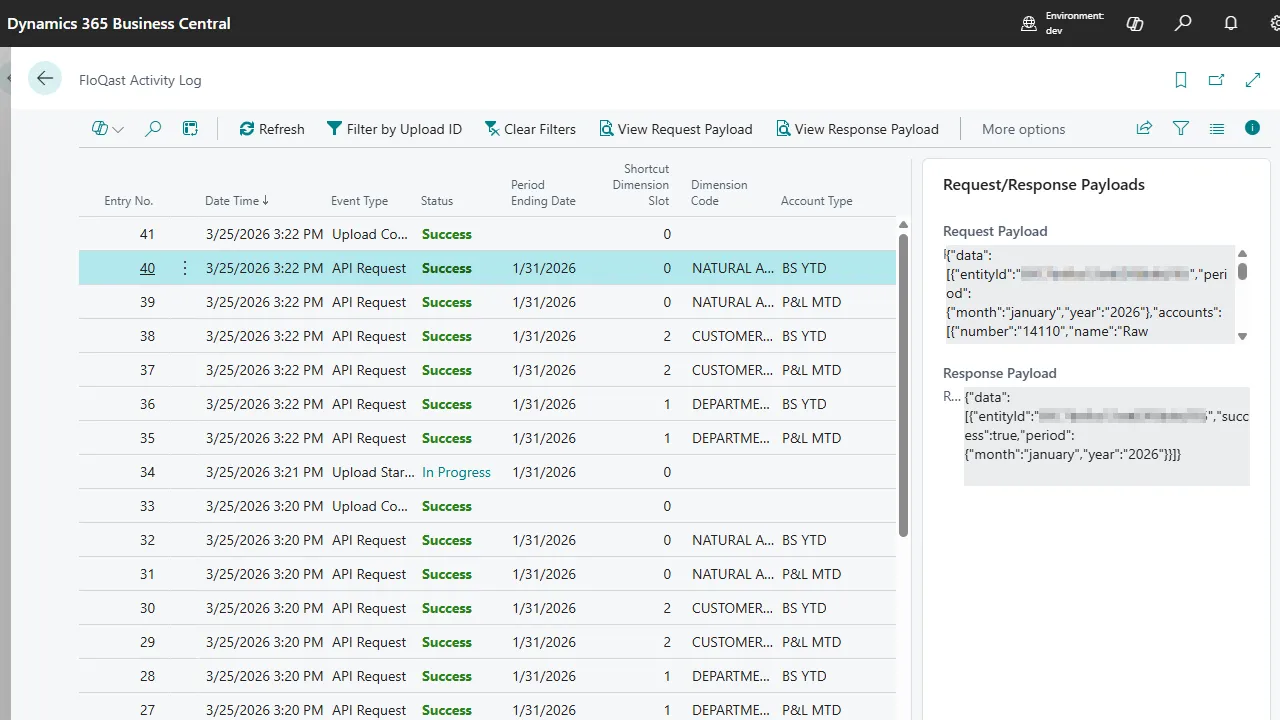
Task: Click Request Payload scroll down arrow
Action: click(1243, 337)
